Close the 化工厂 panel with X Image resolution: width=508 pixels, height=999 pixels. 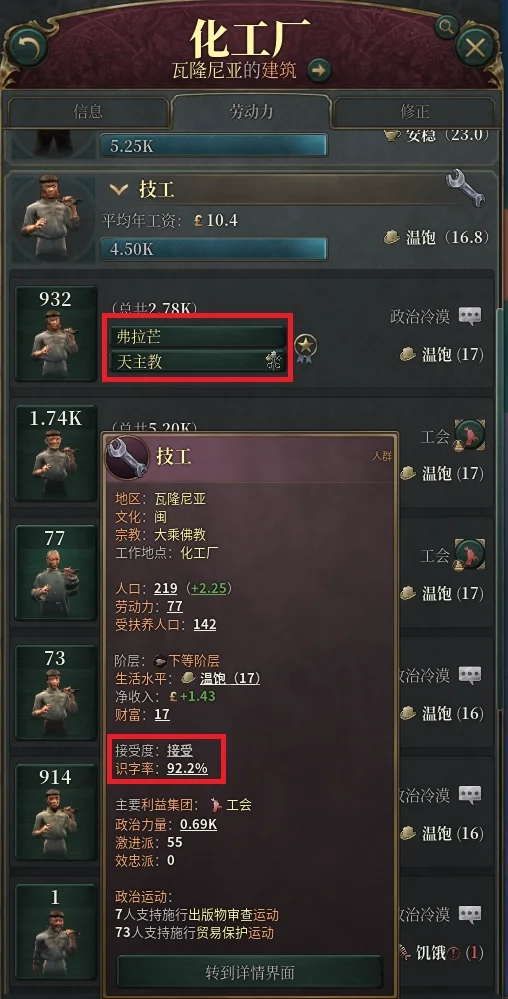click(x=475, y=47)
